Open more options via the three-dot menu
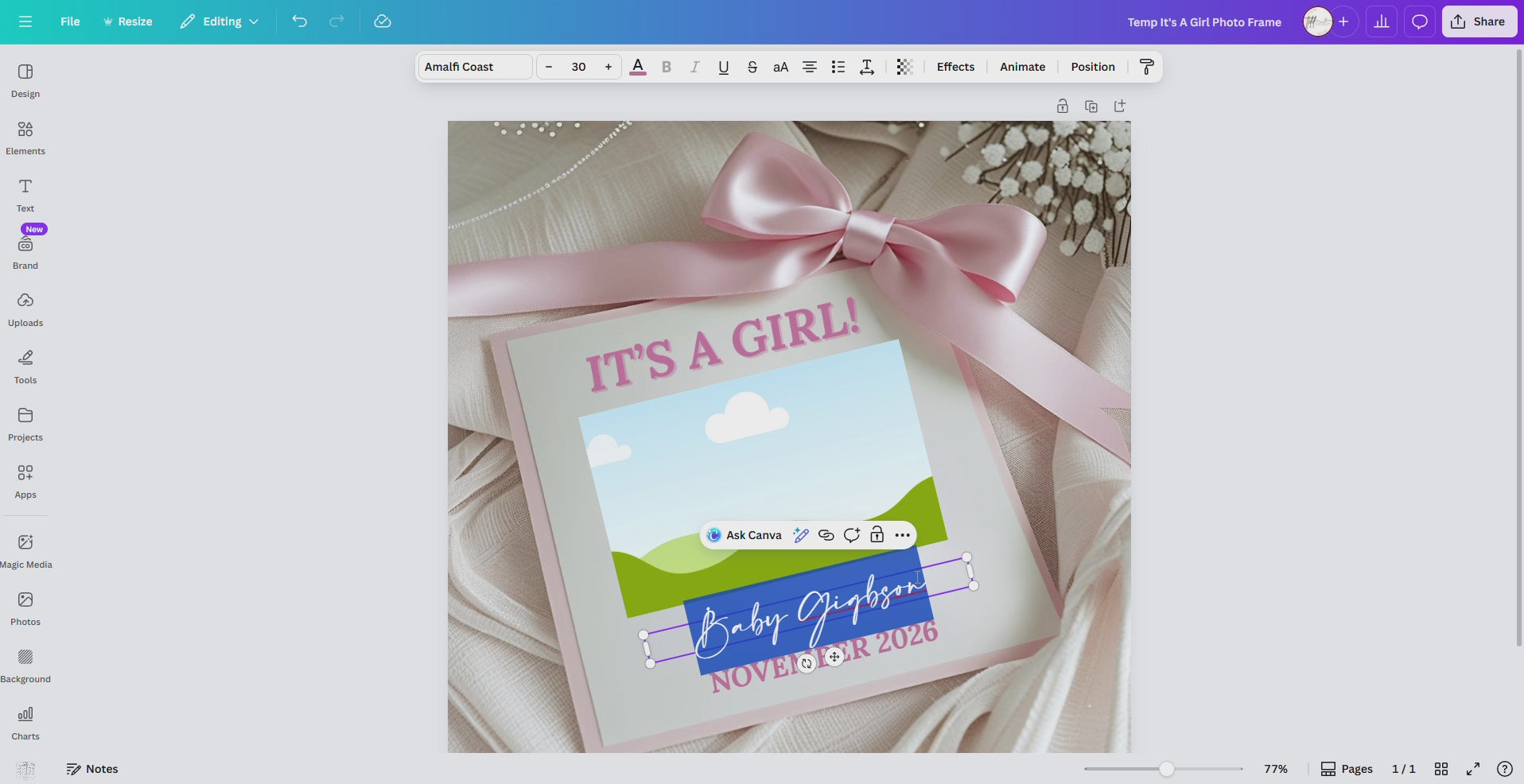This screenshot has height=784, width=1524. coord(902,534)
